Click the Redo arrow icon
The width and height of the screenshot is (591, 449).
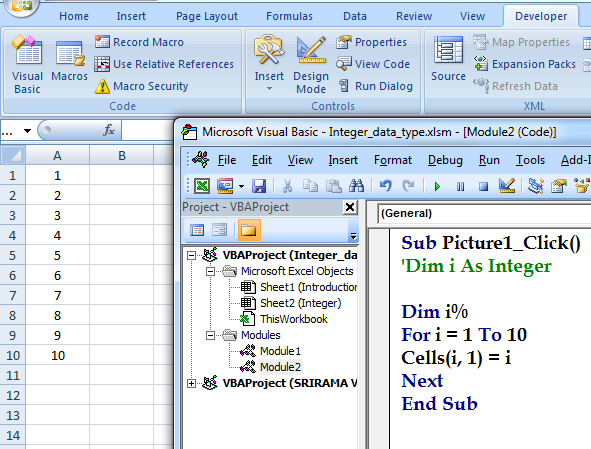[x=408, y=186]
